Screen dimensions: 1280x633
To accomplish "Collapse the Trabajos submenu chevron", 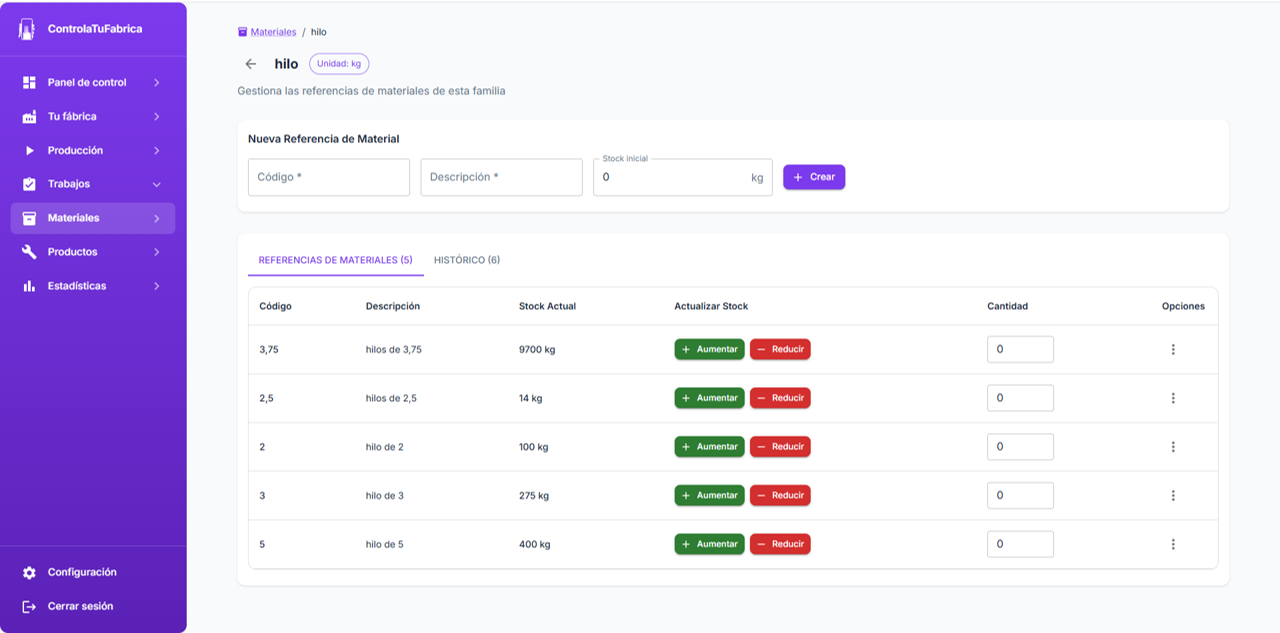I will 156,184.
